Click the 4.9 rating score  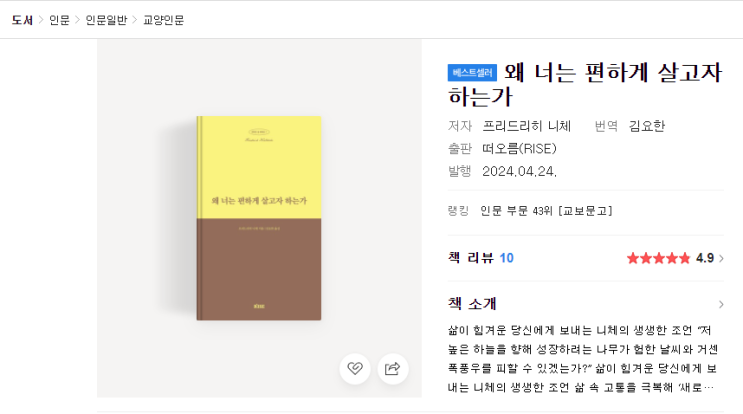tap(705, 258)
